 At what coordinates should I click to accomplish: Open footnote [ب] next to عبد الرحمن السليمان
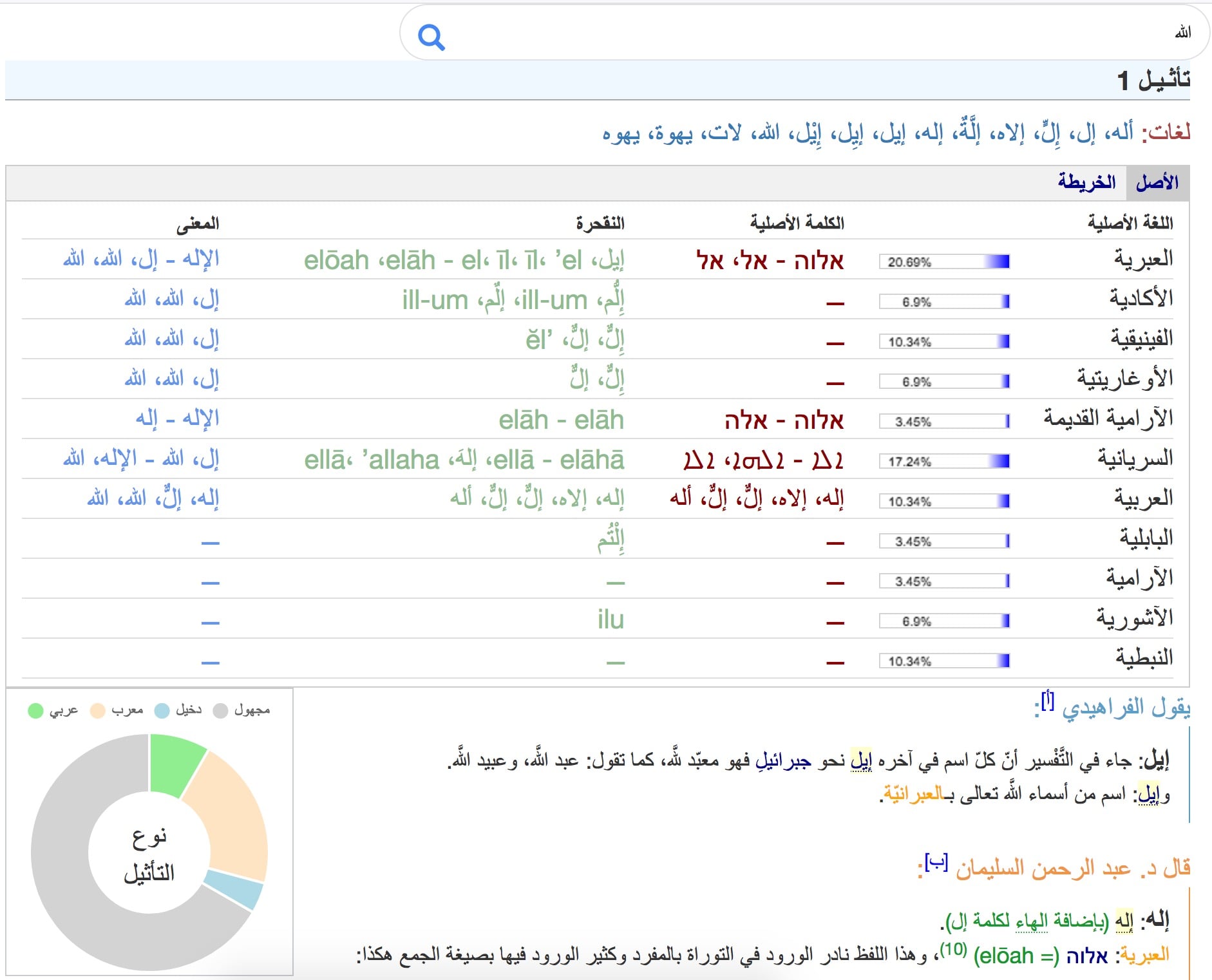(x=935, y=862)
